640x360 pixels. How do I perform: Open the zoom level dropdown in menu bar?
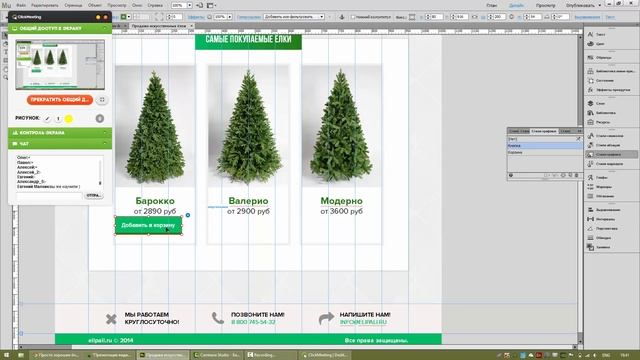coord(189,5)
